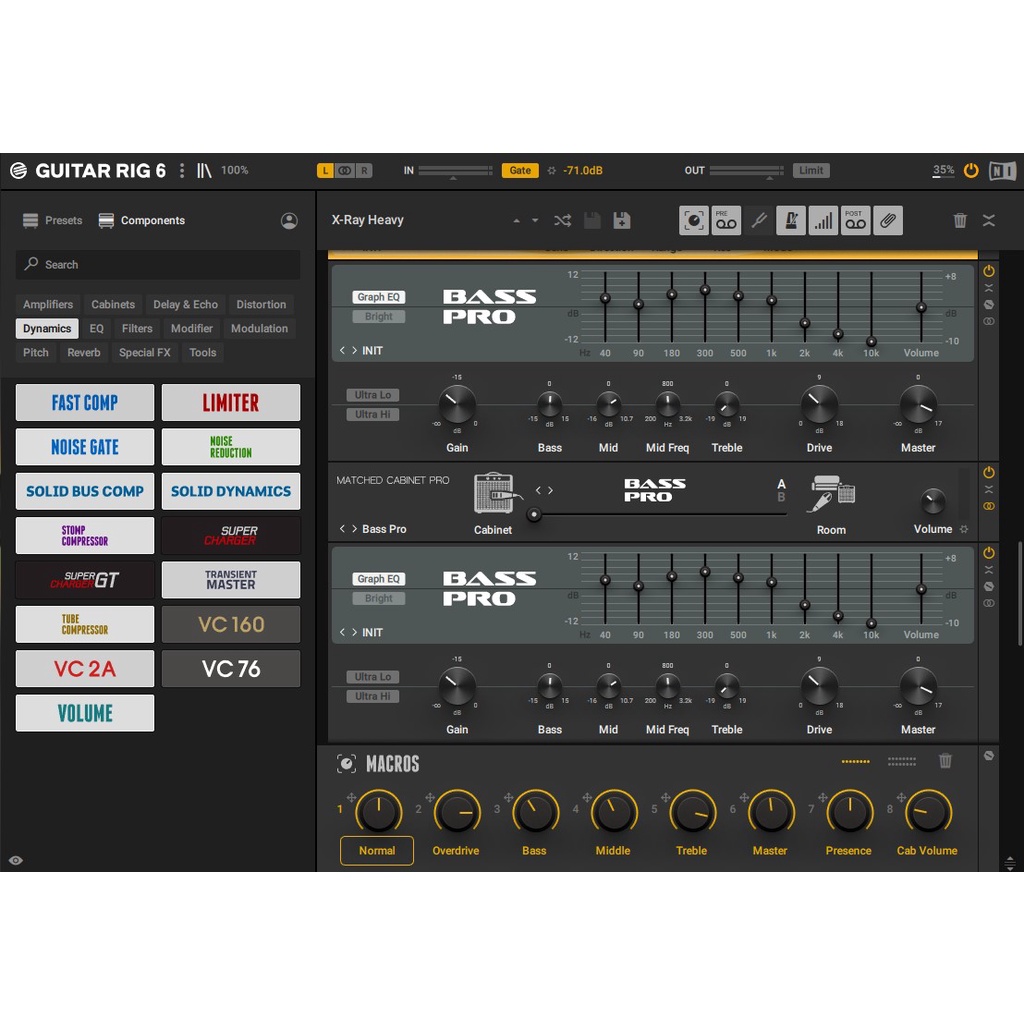
Task: Select right channel R input
Action: coord(364,170)
